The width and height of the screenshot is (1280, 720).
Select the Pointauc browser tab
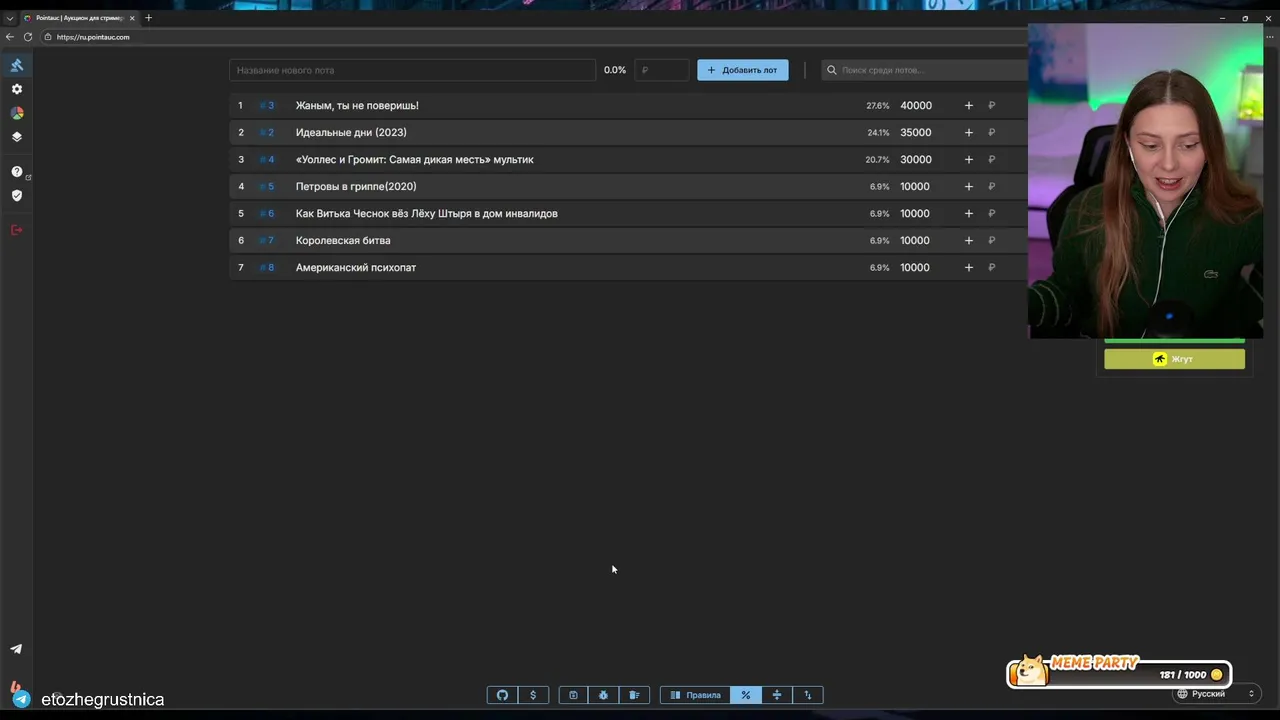[79, 18]
